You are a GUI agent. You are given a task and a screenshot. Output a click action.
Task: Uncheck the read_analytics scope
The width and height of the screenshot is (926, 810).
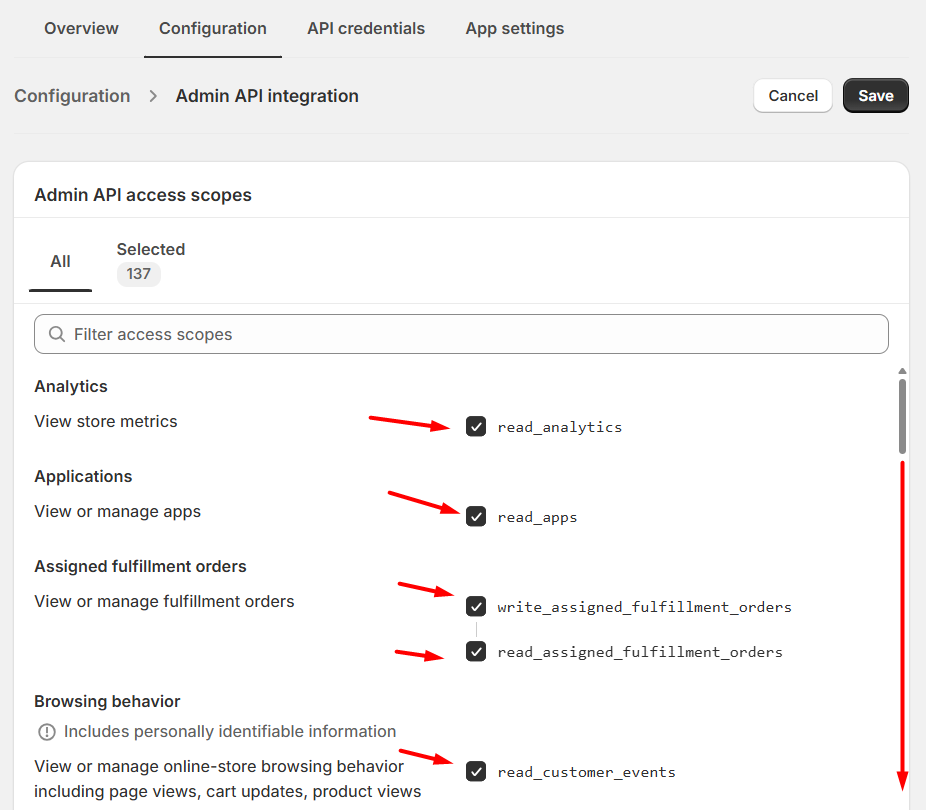point(476,427)
